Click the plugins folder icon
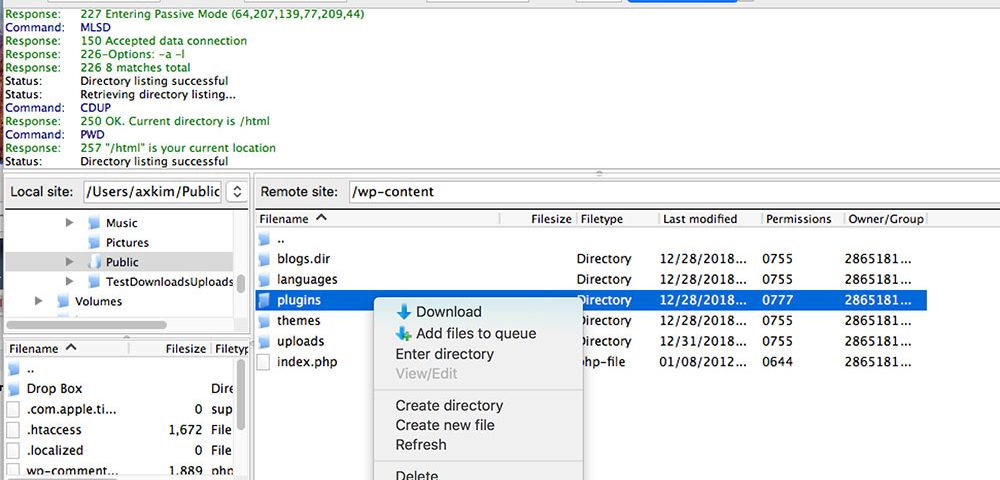The image size is (1000, 480). (264, 300)
